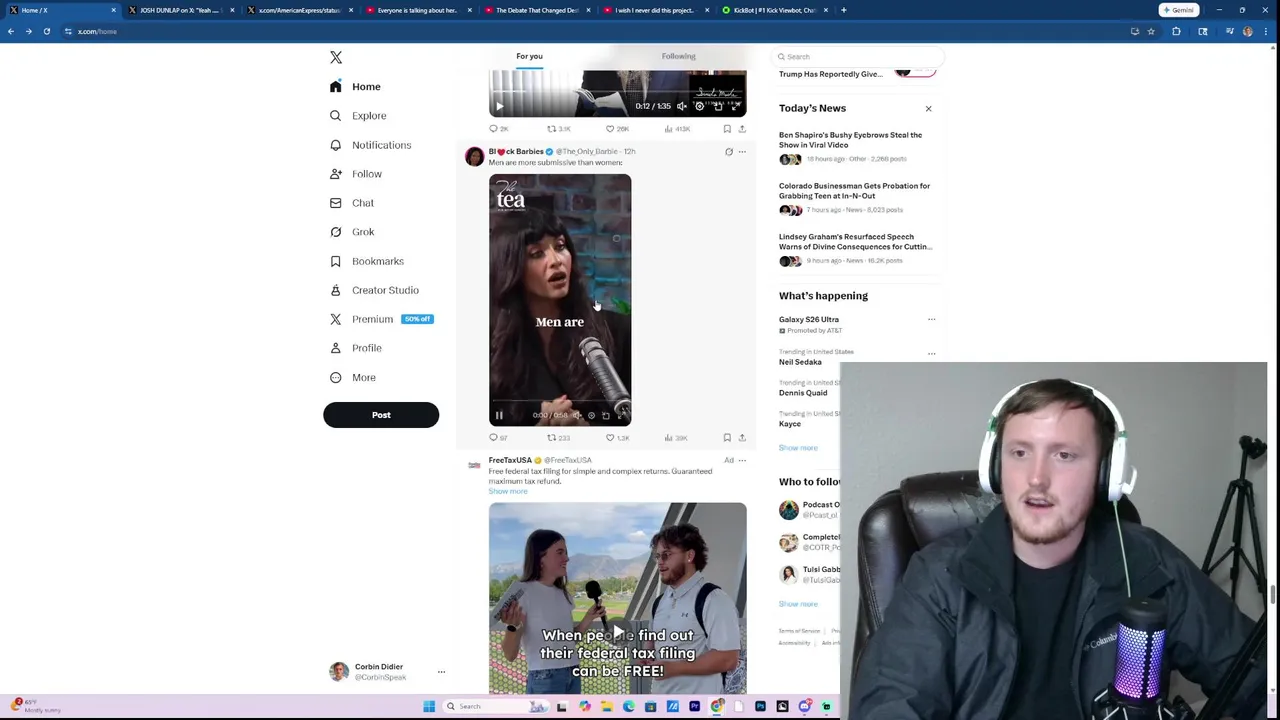The image size is (1280, 720).
Task: Open the Neil Sedaka trend
Action: coord(800,362)
